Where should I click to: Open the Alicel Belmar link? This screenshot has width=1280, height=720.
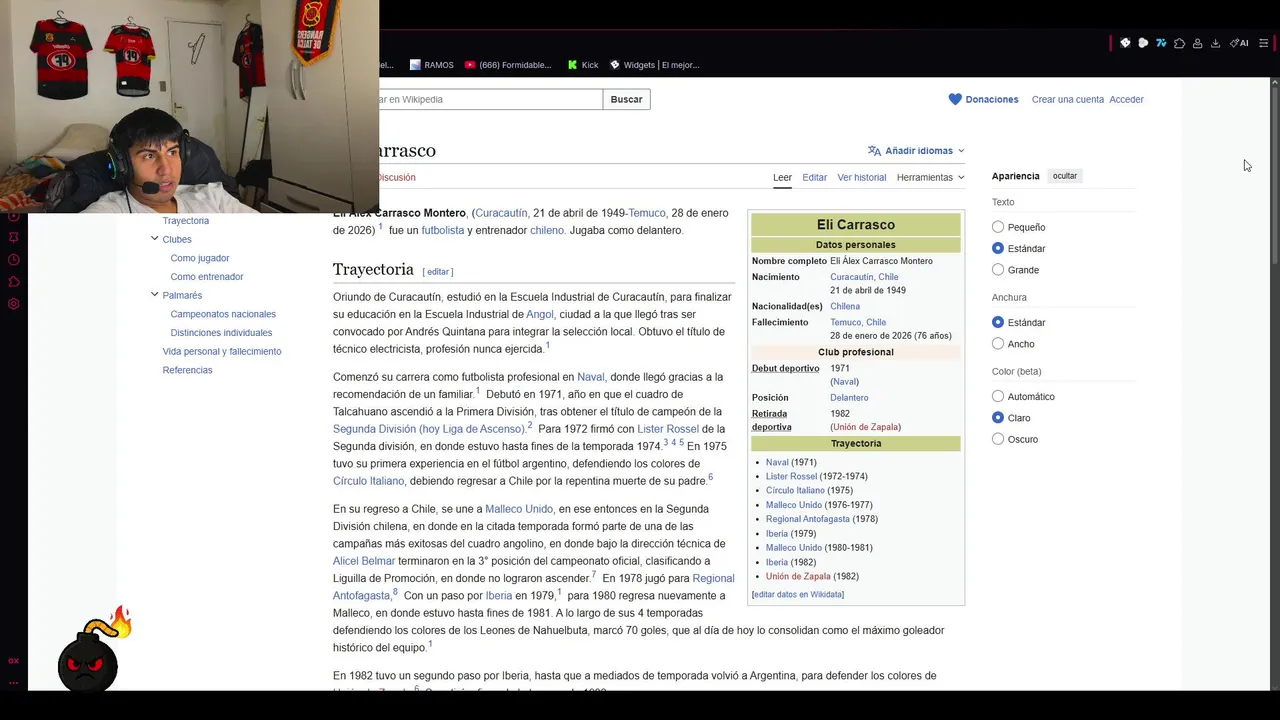tap(364, 561)
